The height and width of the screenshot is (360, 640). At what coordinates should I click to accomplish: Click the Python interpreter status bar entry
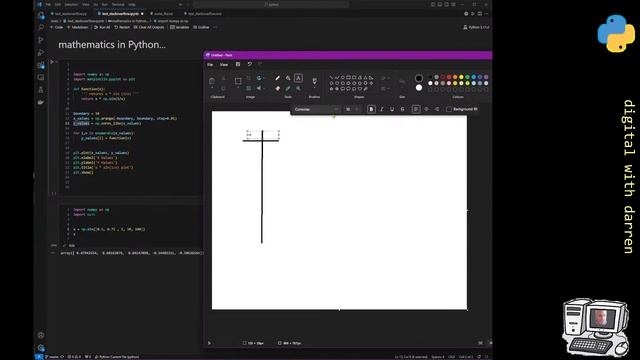117,357
